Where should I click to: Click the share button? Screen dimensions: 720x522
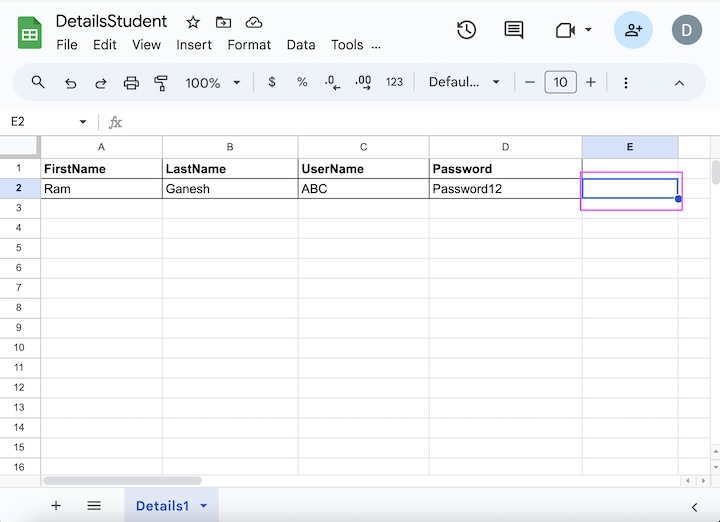[633, 30]
